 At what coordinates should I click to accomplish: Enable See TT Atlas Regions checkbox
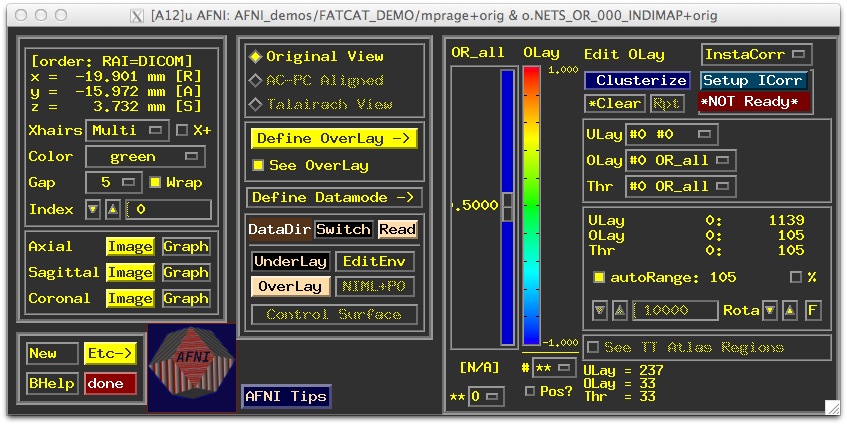coord(593,347)
